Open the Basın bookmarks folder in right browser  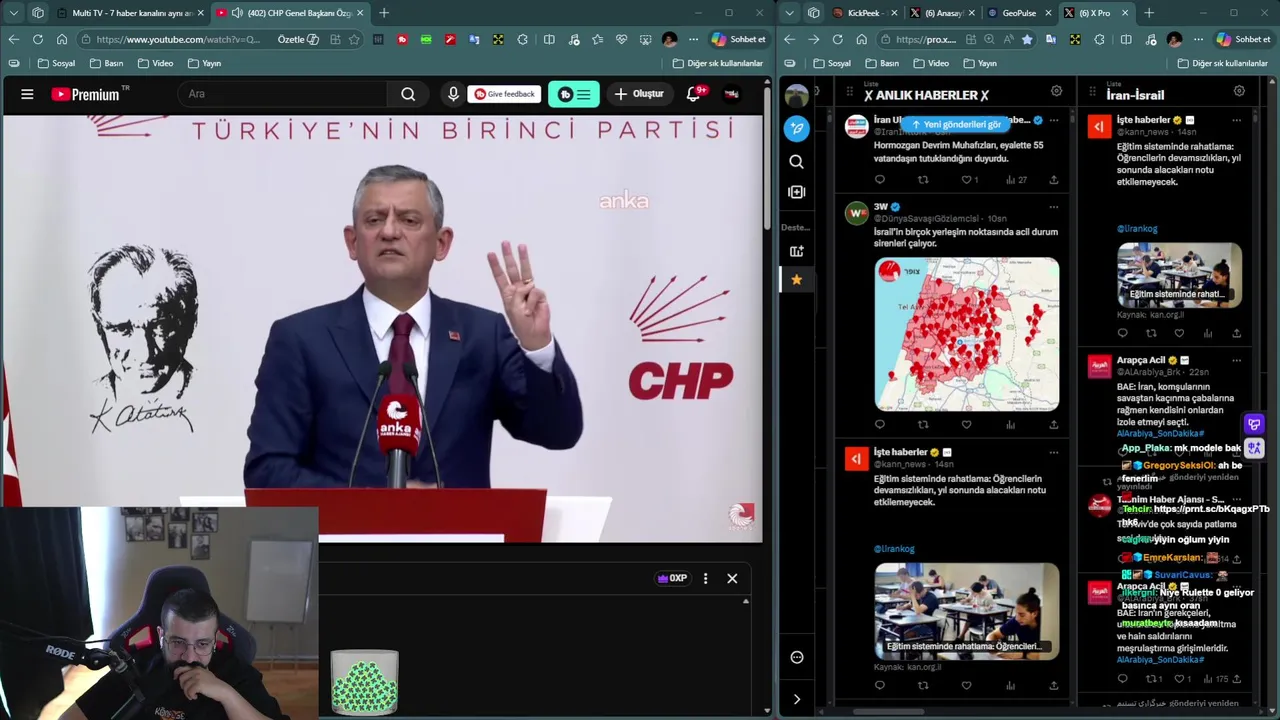tap(881, 63)
